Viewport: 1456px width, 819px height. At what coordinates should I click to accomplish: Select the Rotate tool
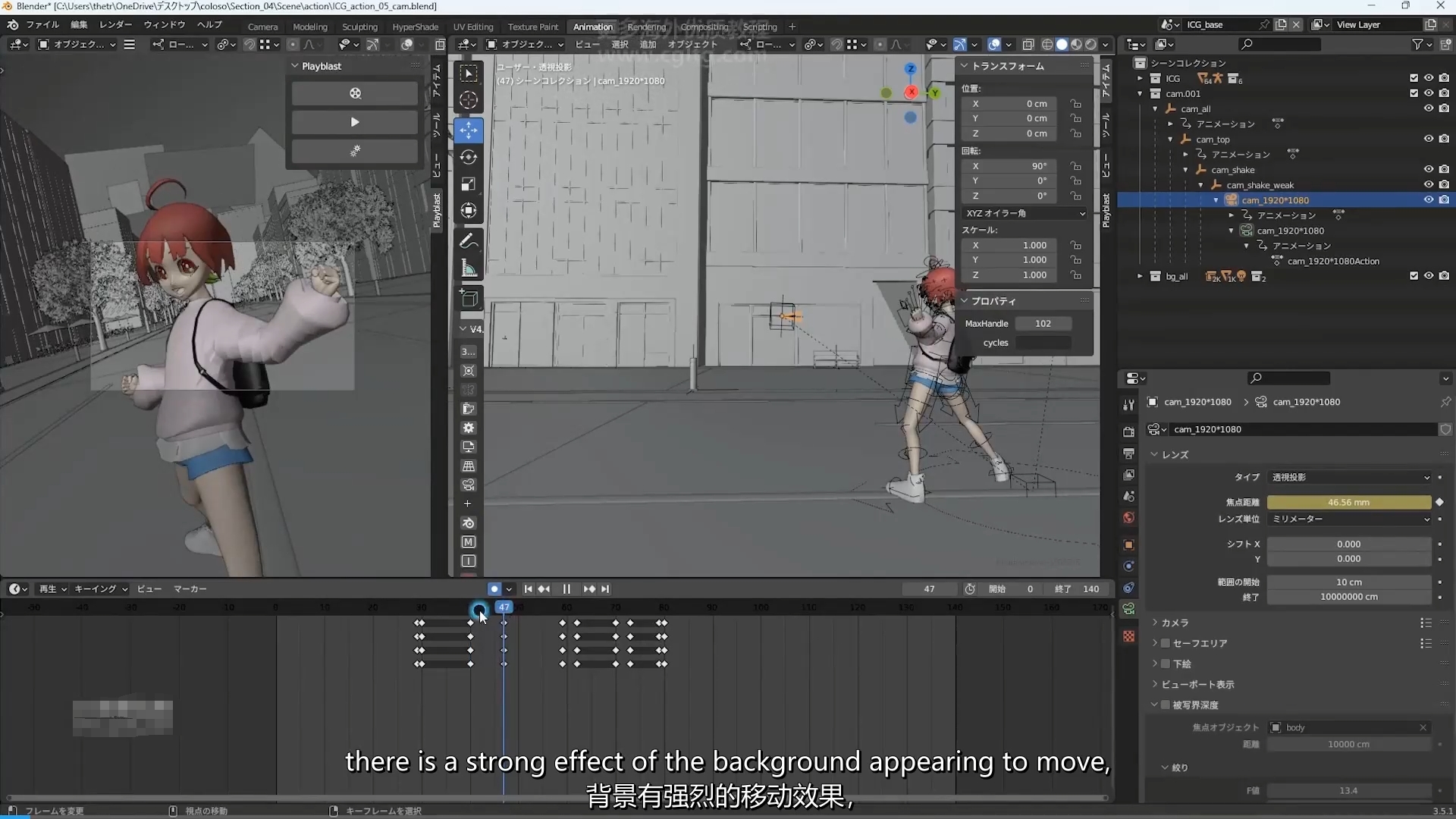point(469,157)
